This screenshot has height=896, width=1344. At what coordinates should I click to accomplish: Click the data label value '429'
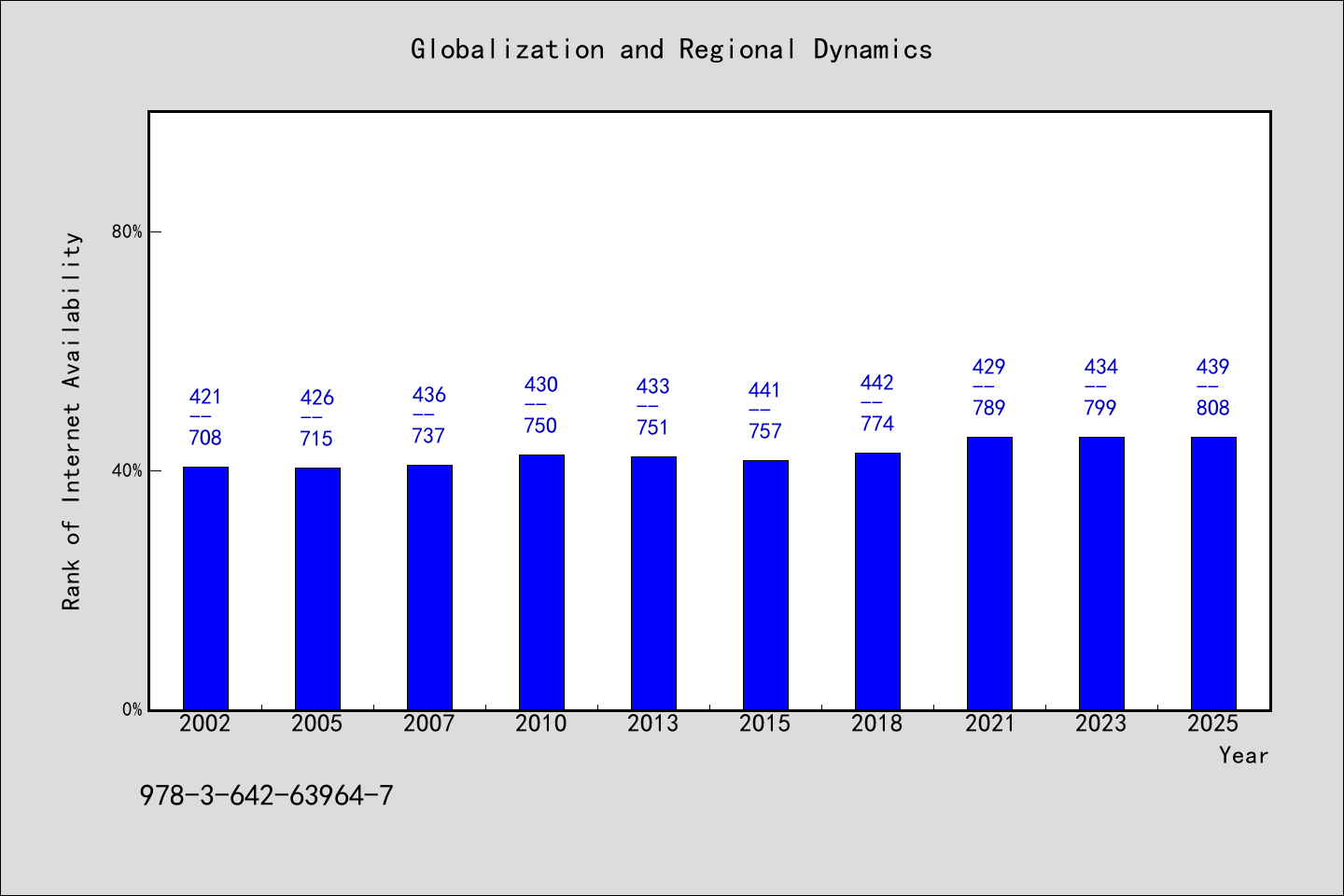point(989,368)
